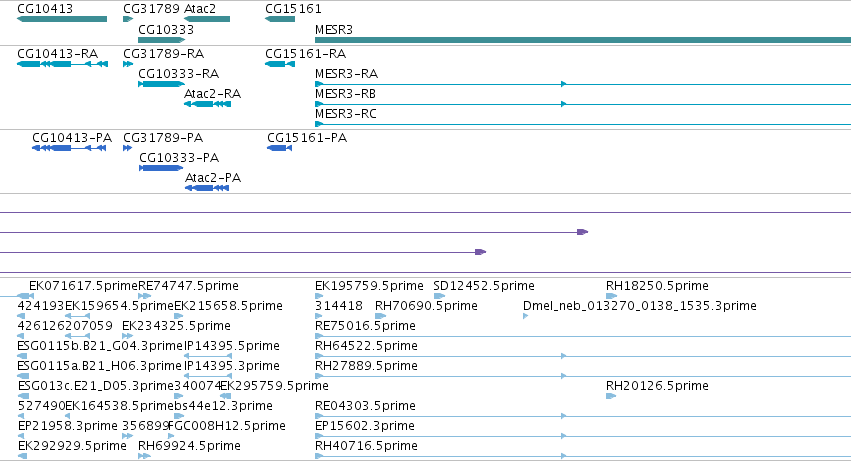This screenshot has width=851, height=461.
Task: Select the RH70690.5prime EST label
Action: [x=426, y=306]
